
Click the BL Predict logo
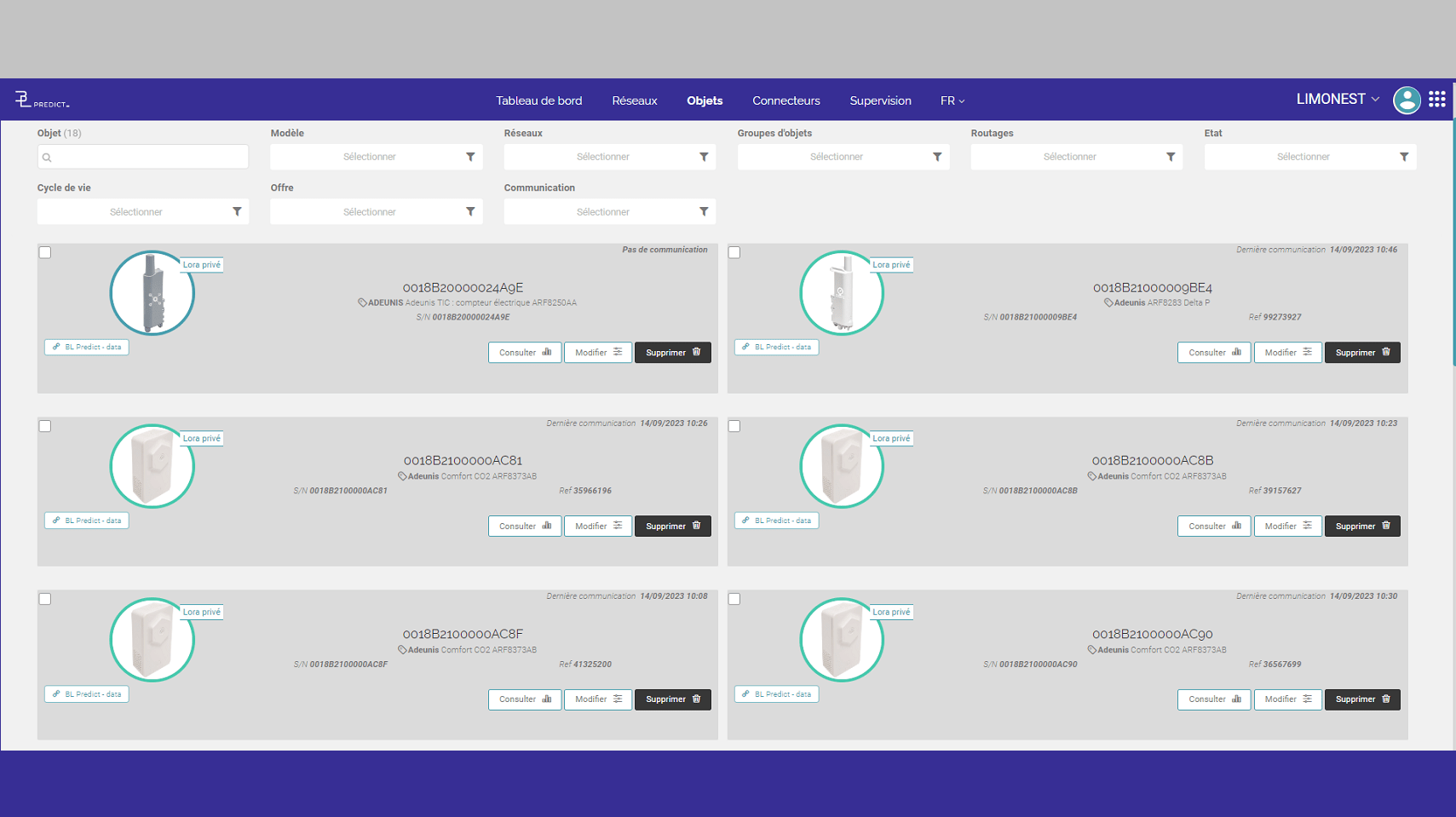[x=42, y=100]
